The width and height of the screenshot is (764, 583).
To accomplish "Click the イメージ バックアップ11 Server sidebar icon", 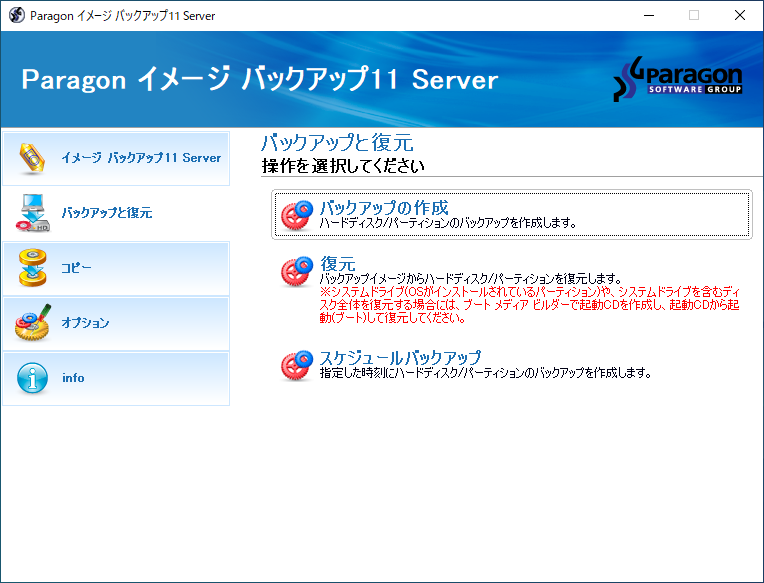I will [x=33, y=158].
